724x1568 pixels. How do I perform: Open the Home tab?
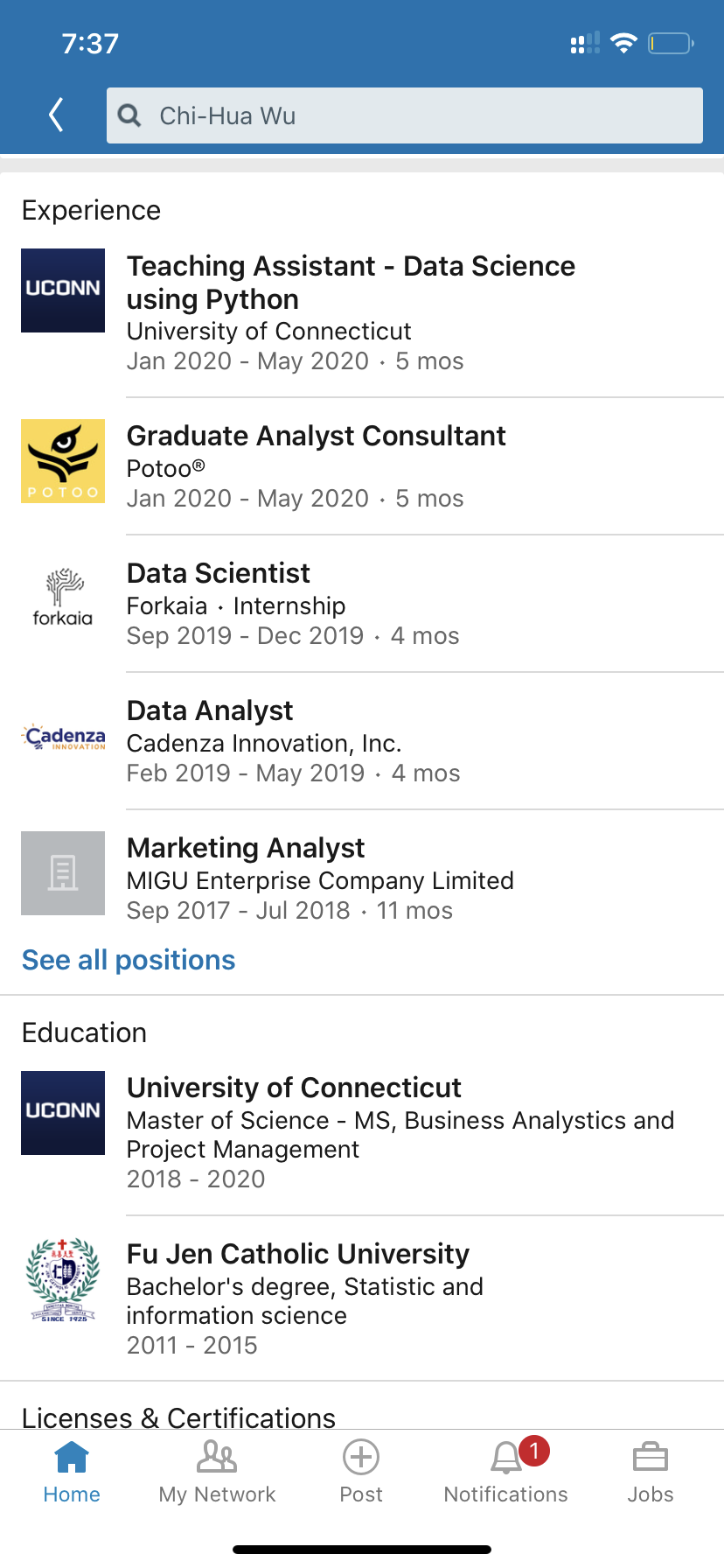coord(72,1472)
